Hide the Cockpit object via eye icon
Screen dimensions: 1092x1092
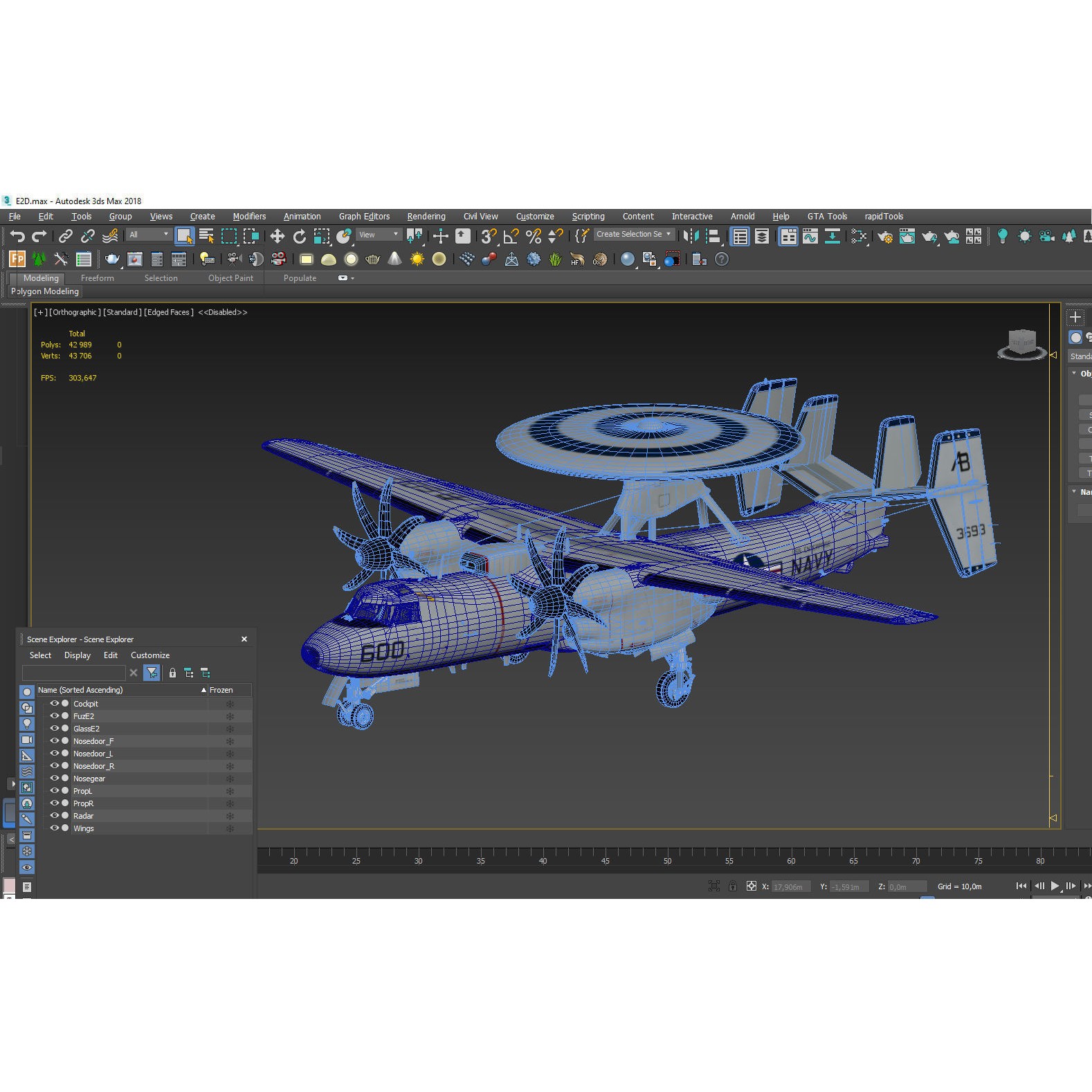[x=54, y=704]
